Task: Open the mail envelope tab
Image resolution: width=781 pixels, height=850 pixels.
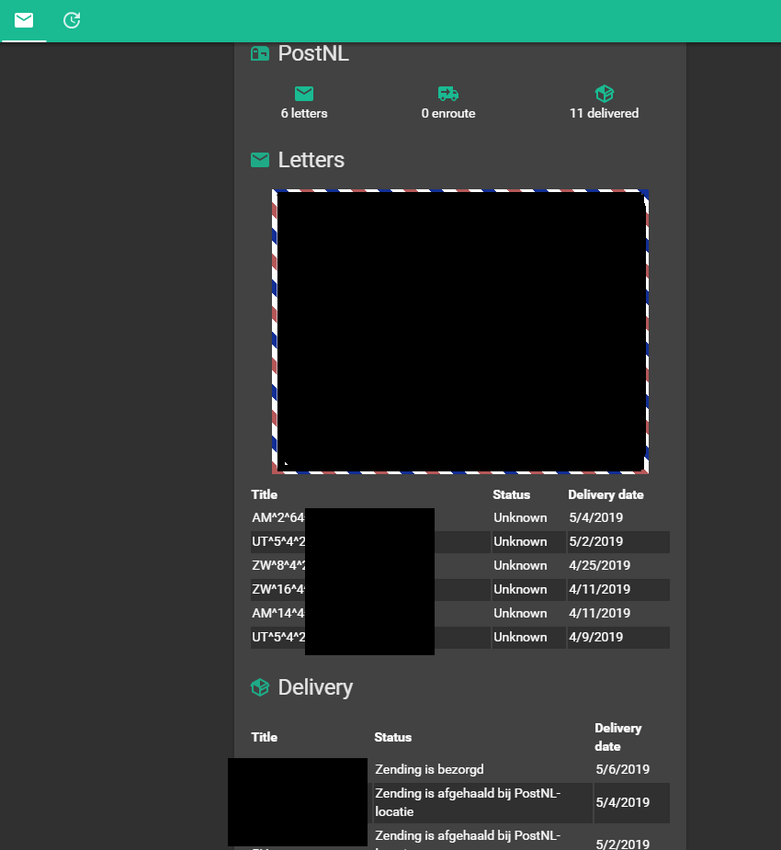Action: (24, 21)
